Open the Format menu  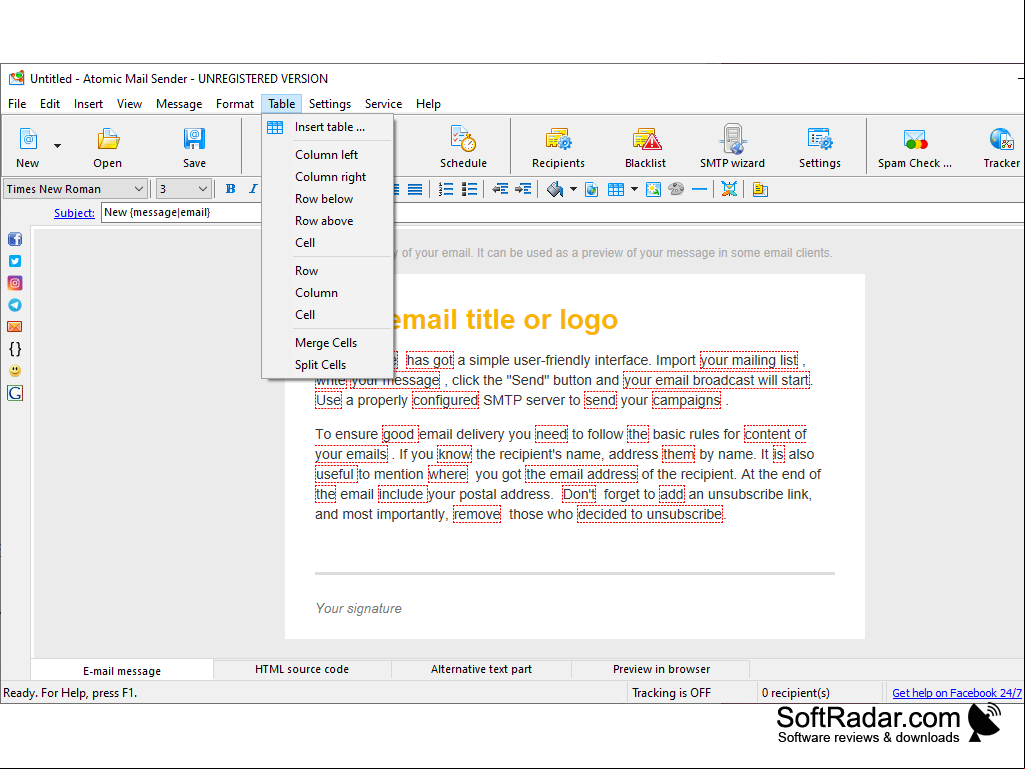click(x=235, y=104)
